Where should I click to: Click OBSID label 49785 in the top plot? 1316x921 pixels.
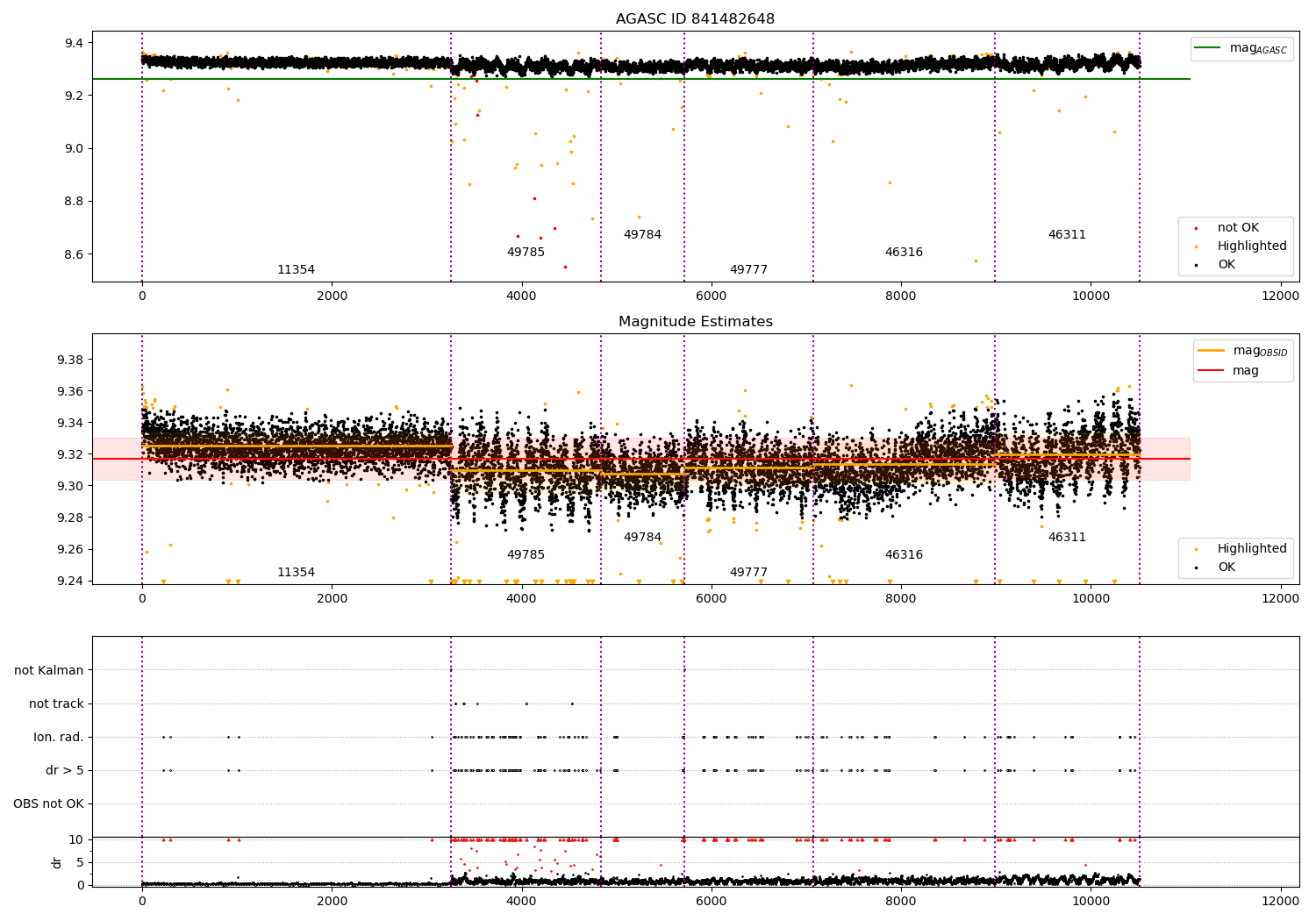526,253
